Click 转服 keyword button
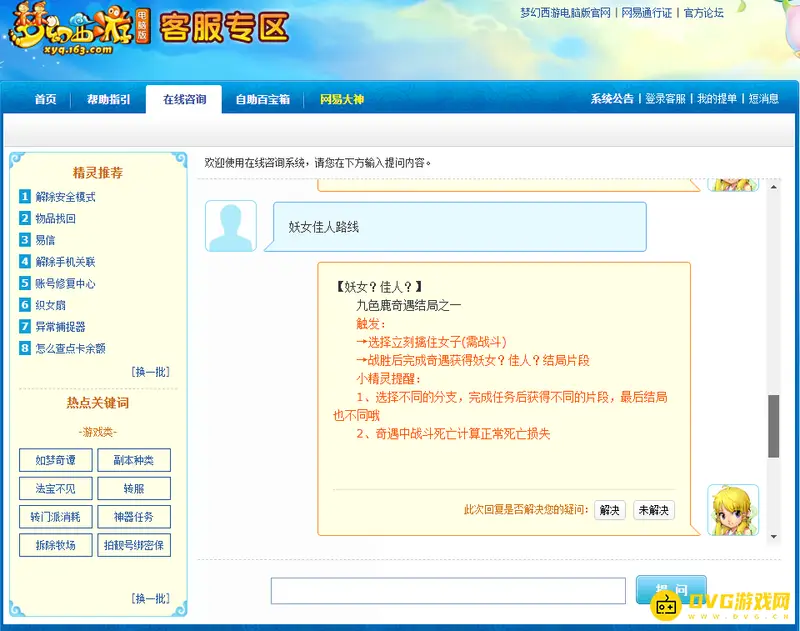This screenshot has width=800, height=631. click(134, 489)
